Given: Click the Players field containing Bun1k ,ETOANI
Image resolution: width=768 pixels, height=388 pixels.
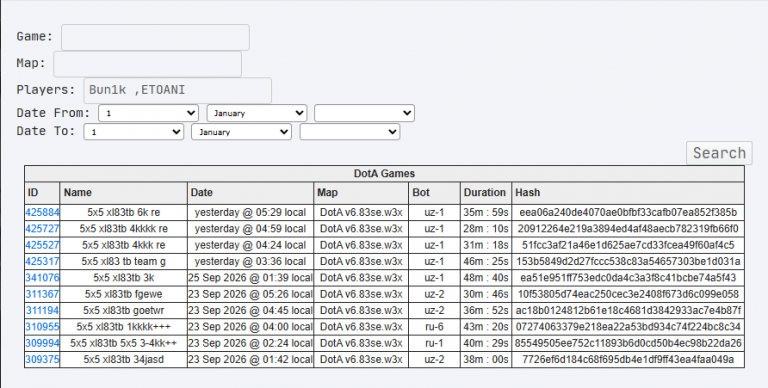Looking at the screenshot, I should [177, 90].
